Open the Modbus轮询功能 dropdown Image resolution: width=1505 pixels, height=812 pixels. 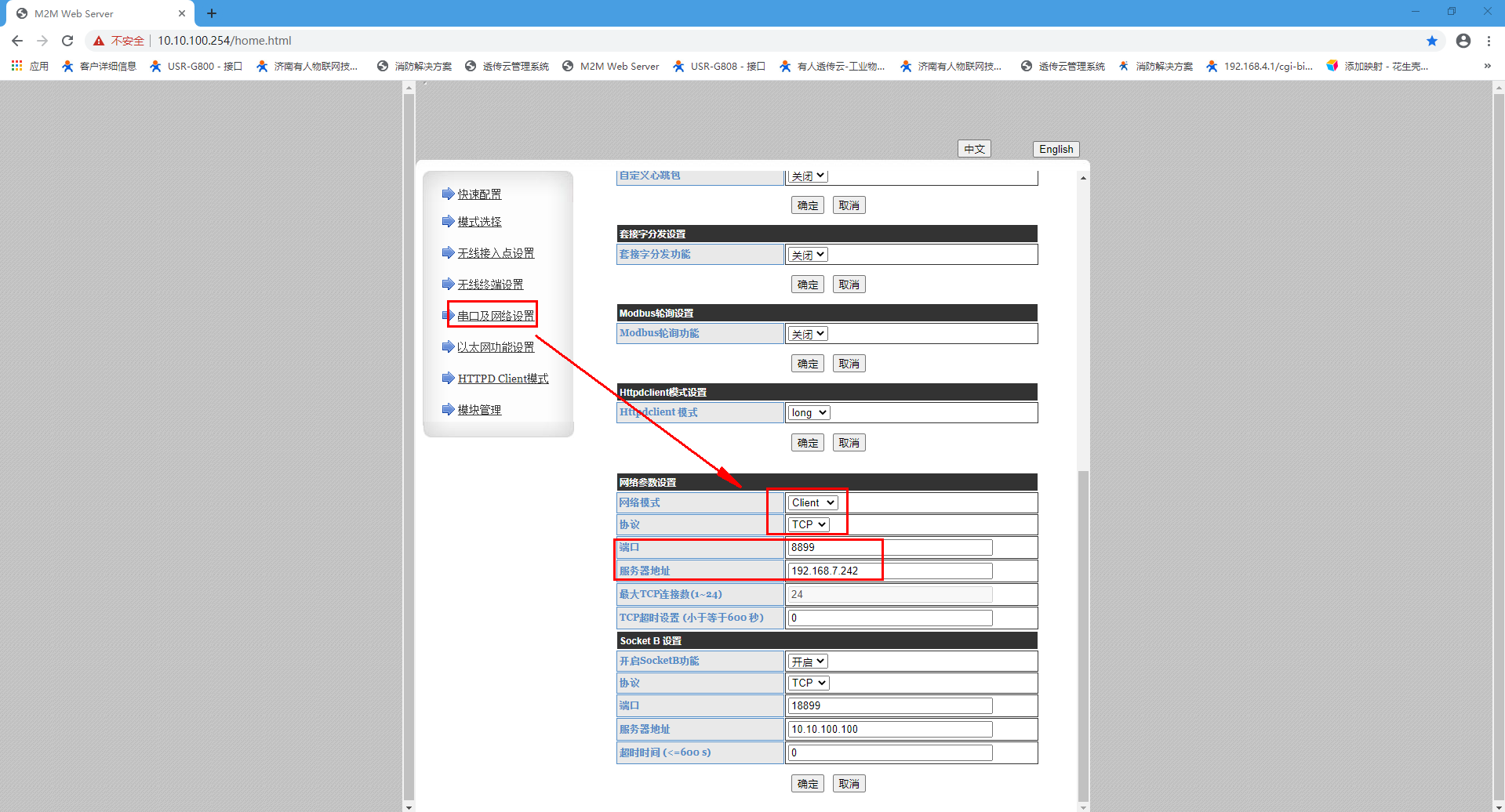808,334
